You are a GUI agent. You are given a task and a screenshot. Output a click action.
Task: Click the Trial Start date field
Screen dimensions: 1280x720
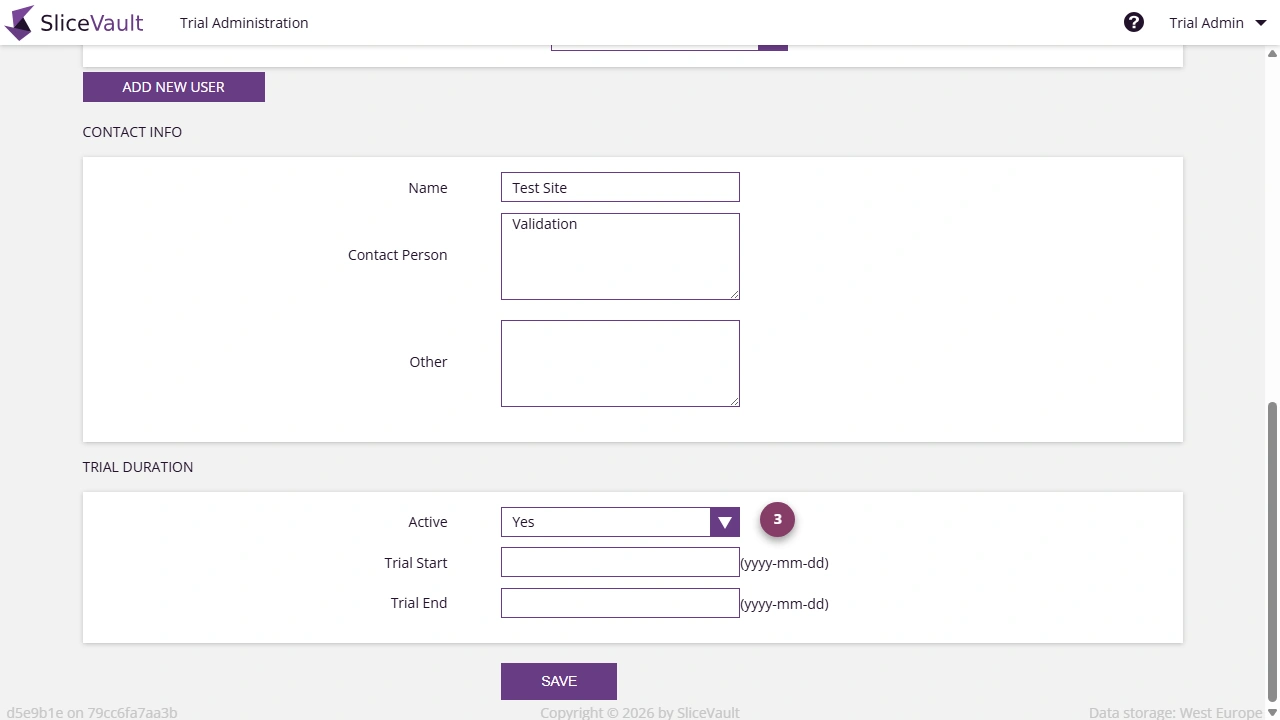[619, 562]
